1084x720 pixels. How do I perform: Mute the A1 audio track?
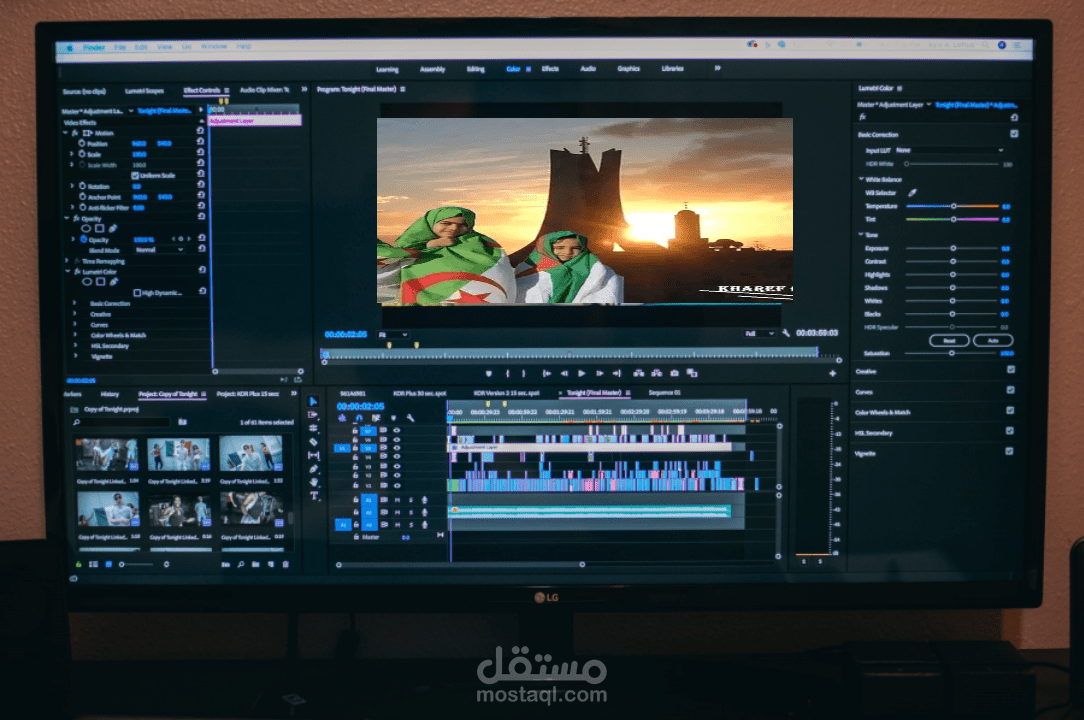pyautogui.click(x=398, y=500)
